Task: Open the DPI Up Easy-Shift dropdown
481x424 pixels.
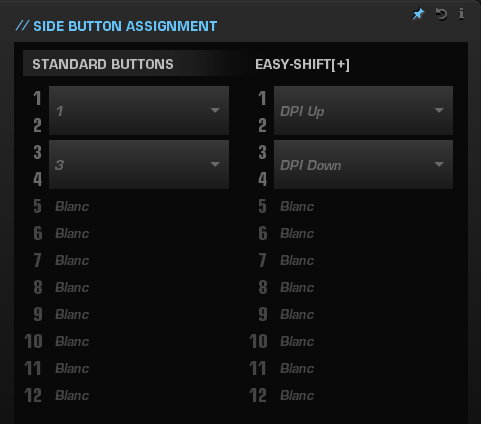Action: (363, 111)
